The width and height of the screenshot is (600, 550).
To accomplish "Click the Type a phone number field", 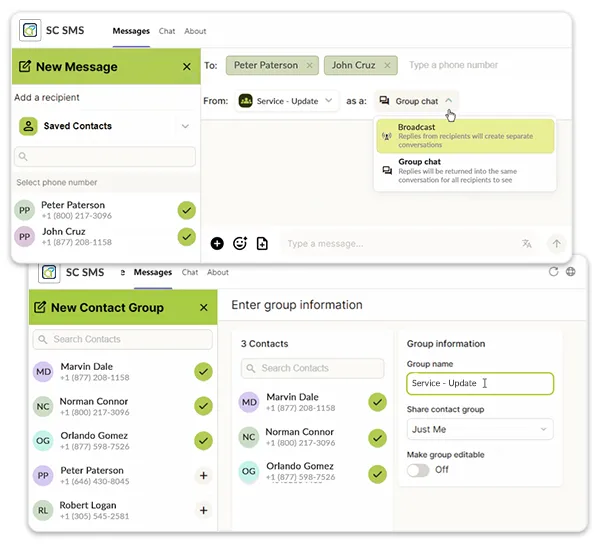I will coord(453,65).
